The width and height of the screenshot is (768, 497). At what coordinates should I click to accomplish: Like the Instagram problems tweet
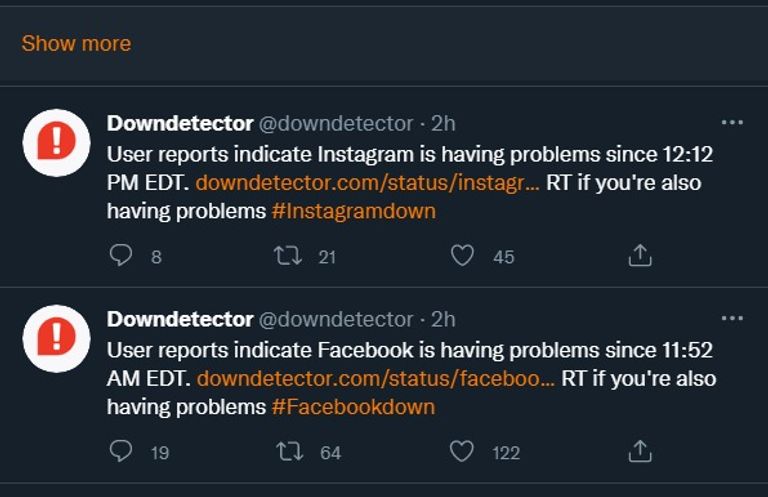(x=462, y=256)
